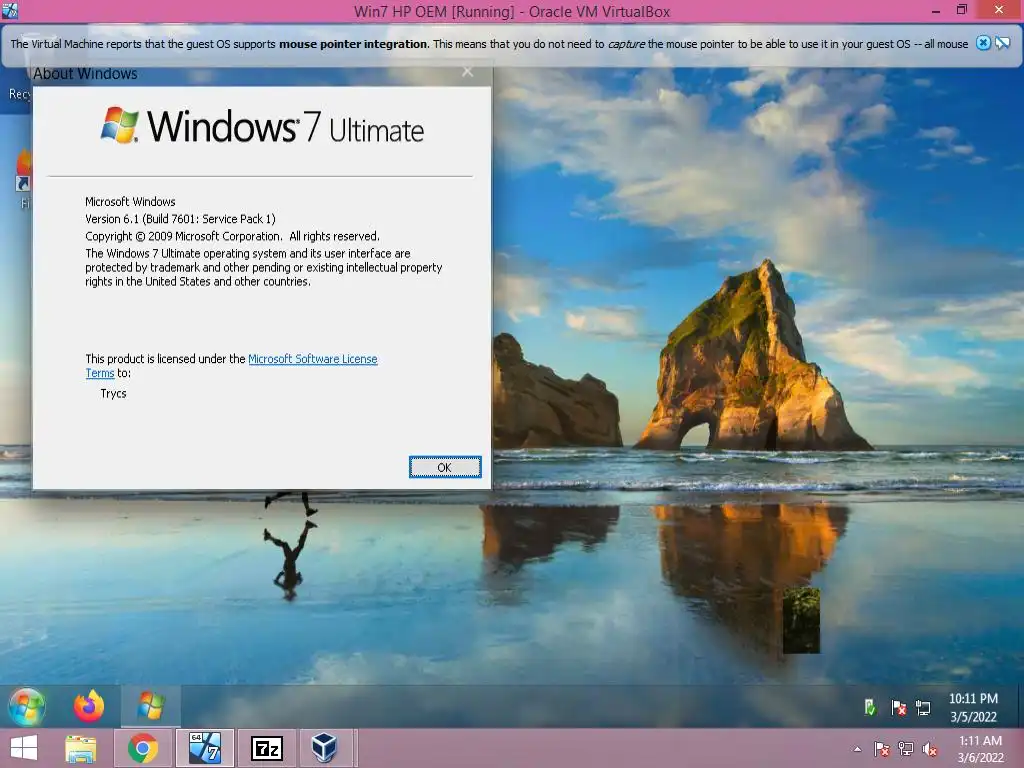Suppress future mouse integration messages icon
The image size is (1024, 768).
tap(1002, 43)
